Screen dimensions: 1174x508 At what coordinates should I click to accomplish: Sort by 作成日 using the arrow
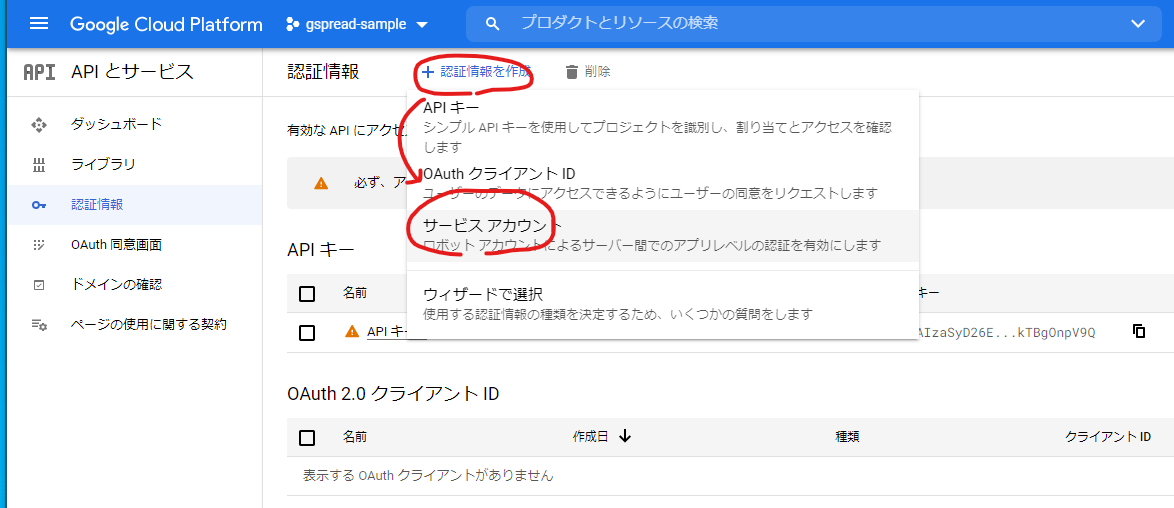coord(626,436)
